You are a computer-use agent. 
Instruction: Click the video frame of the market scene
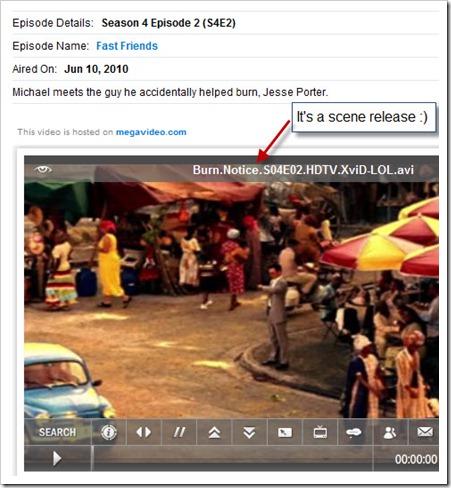point(231,300)
